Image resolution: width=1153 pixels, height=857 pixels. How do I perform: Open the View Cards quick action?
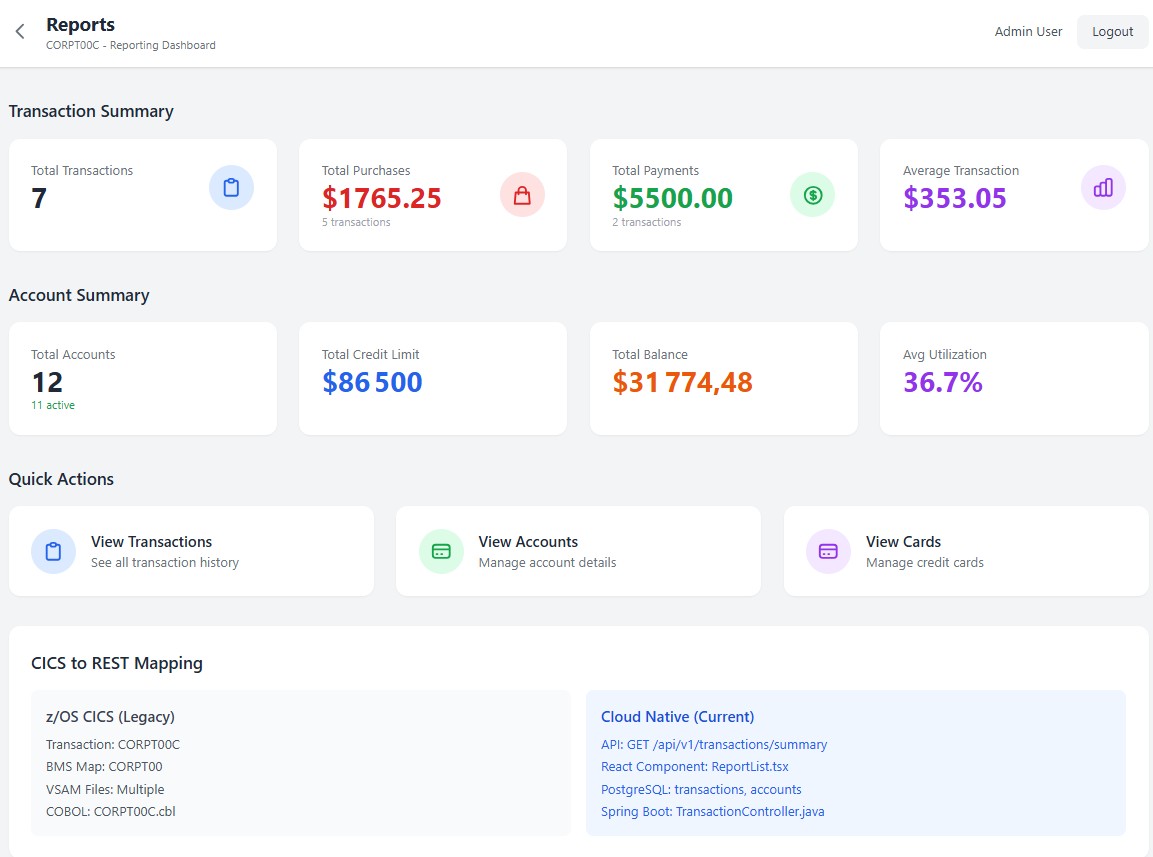[965, 551]
